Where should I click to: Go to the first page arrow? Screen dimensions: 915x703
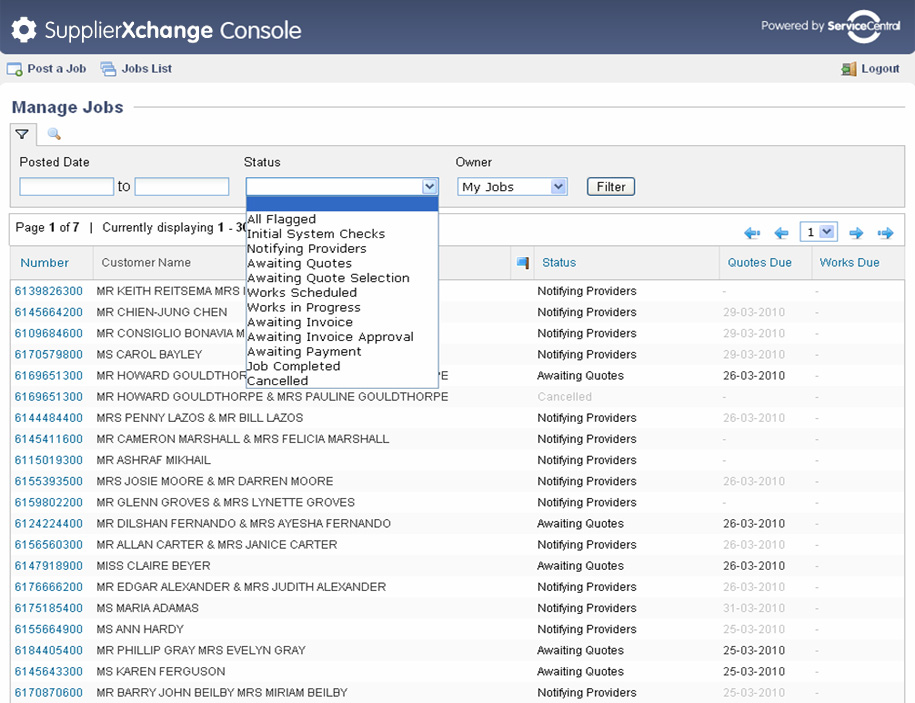coord(752,233)
